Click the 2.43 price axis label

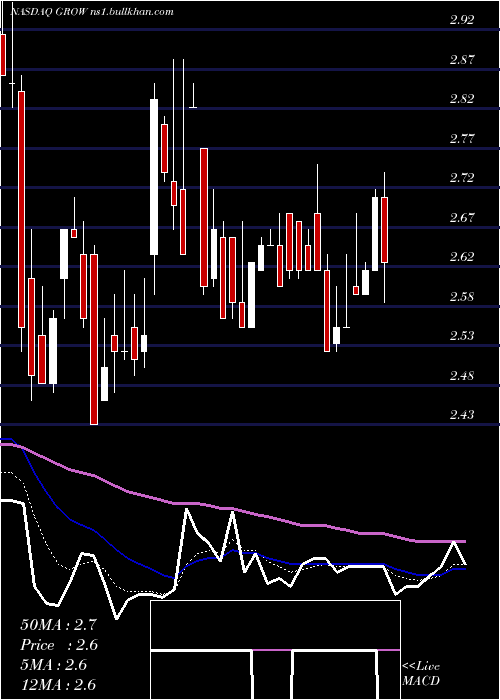click(462, 415)
